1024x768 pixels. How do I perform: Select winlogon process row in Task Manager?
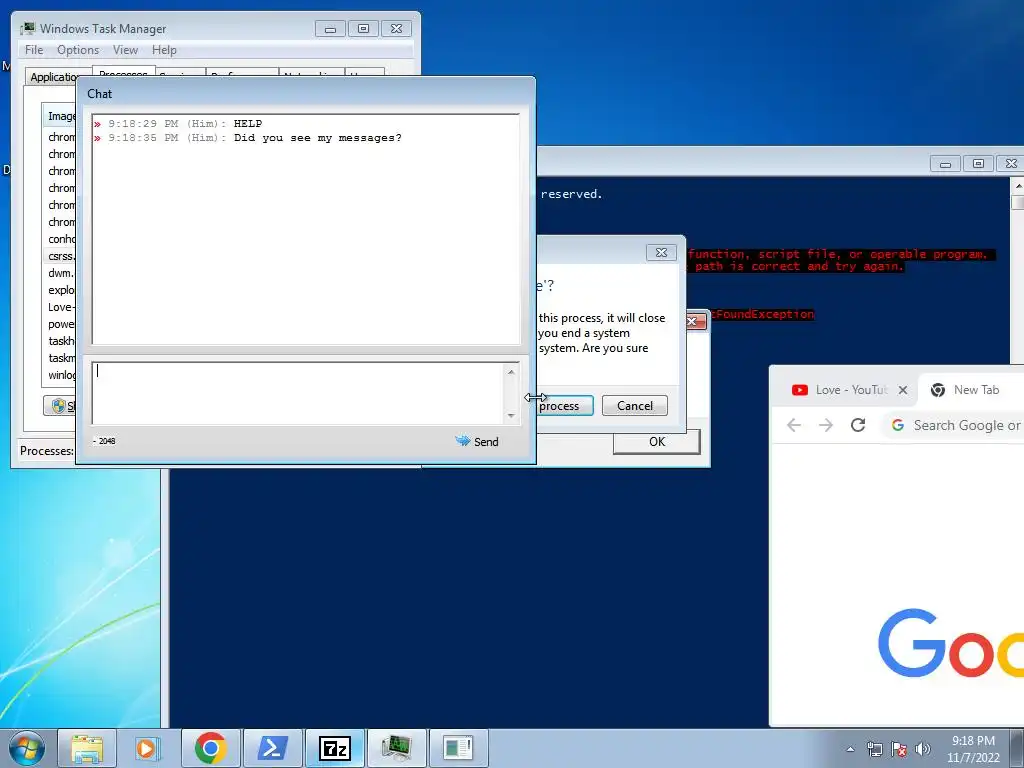pos(60,375)
